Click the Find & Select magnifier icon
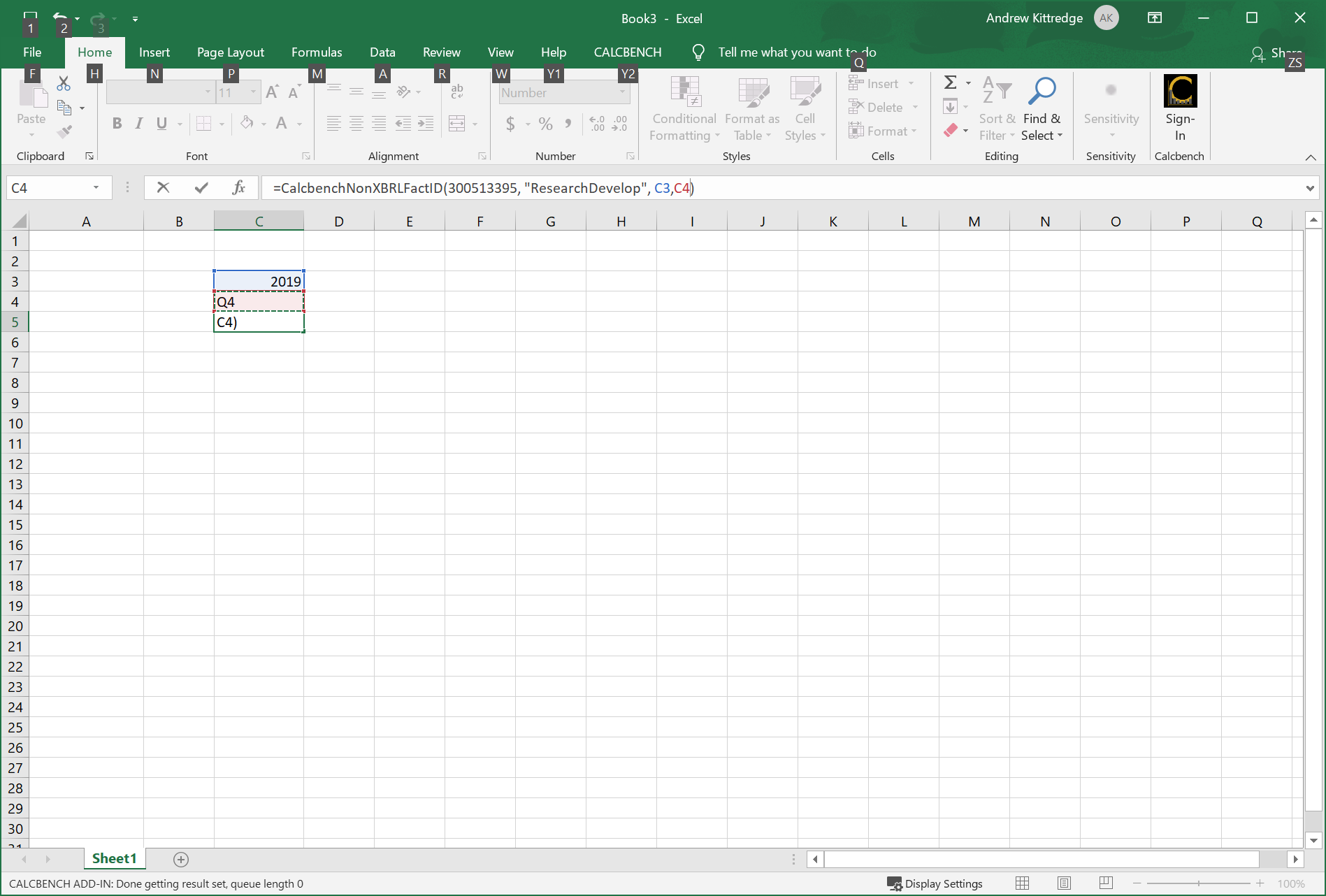This screenshot has height=896, width=1326. (x=1042, y=91)
